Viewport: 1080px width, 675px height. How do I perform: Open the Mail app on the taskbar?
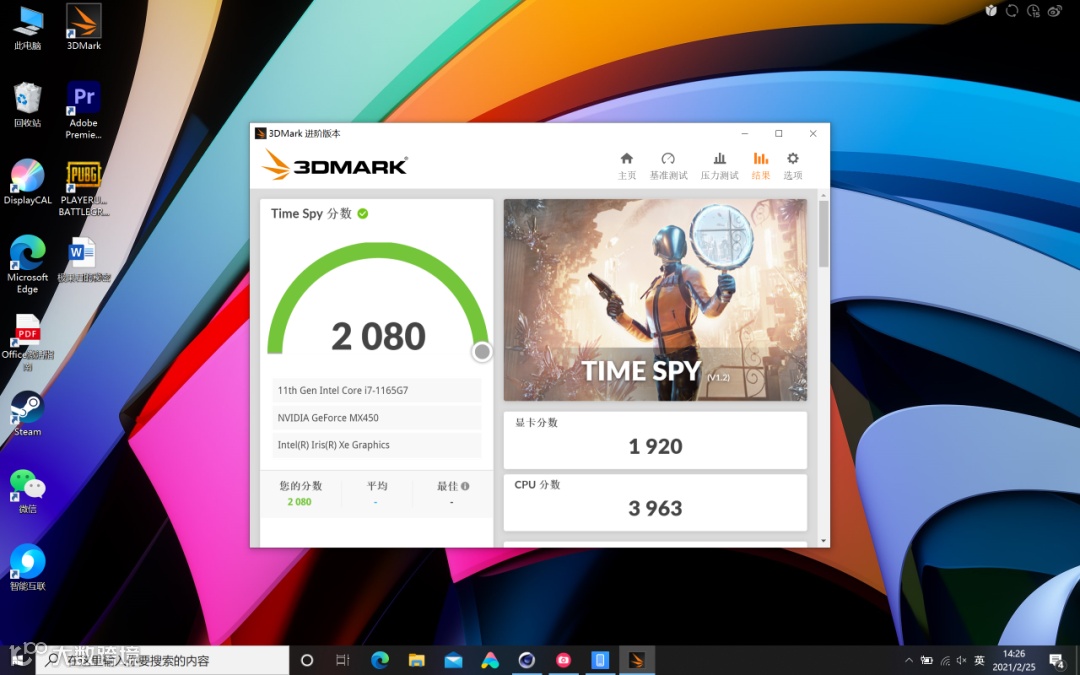(x=453, y=660)
